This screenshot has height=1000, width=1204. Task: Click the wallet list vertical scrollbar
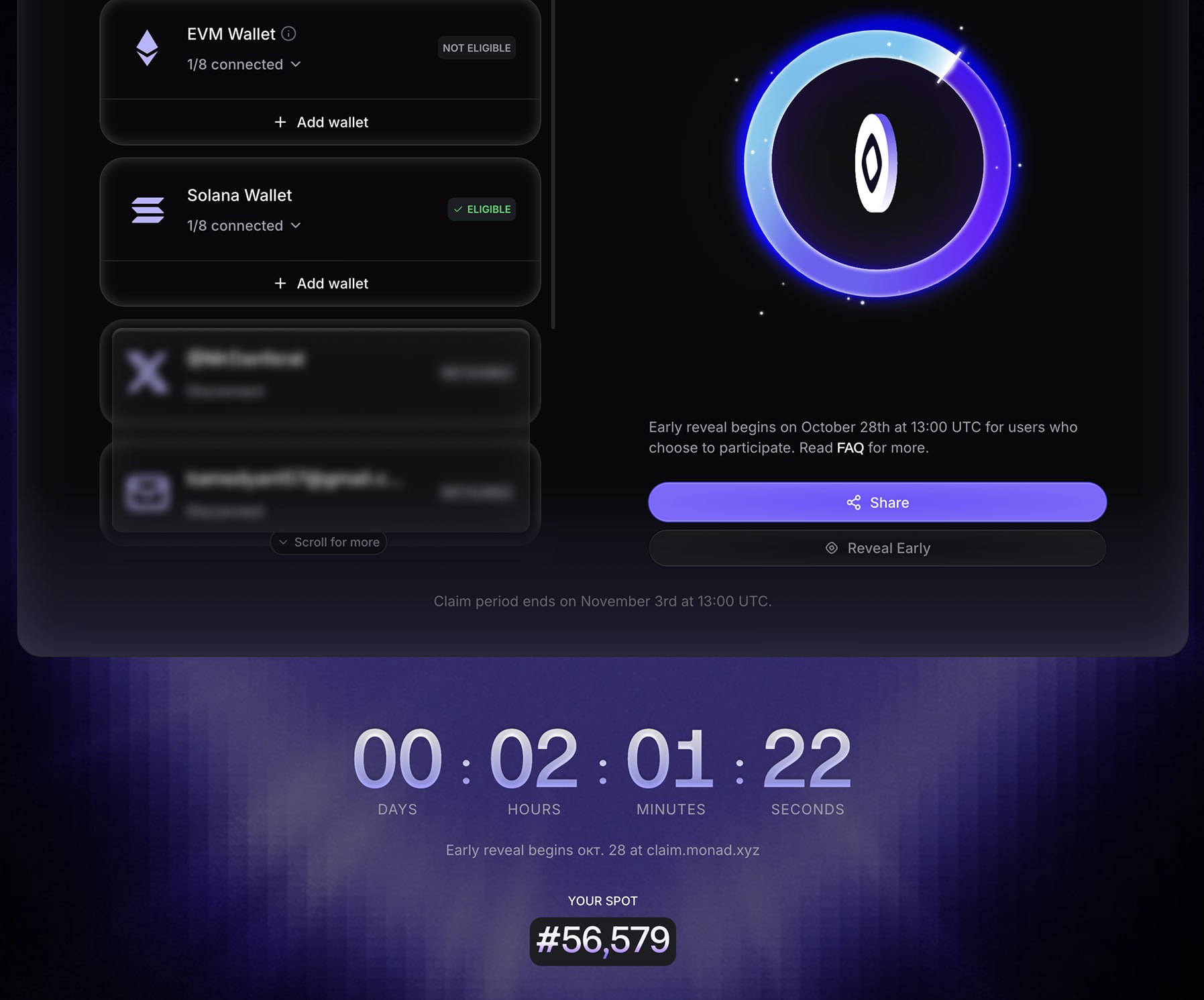tap(553, 164)
